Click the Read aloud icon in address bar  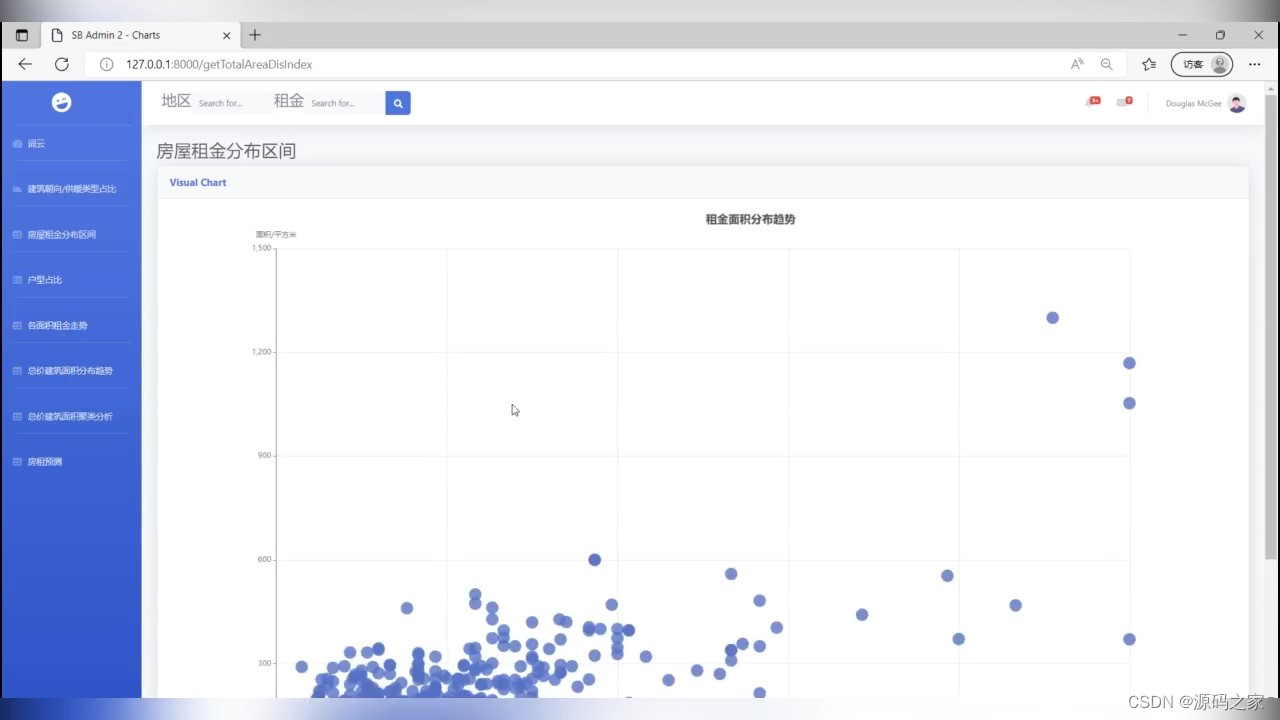coord(1077,64)
